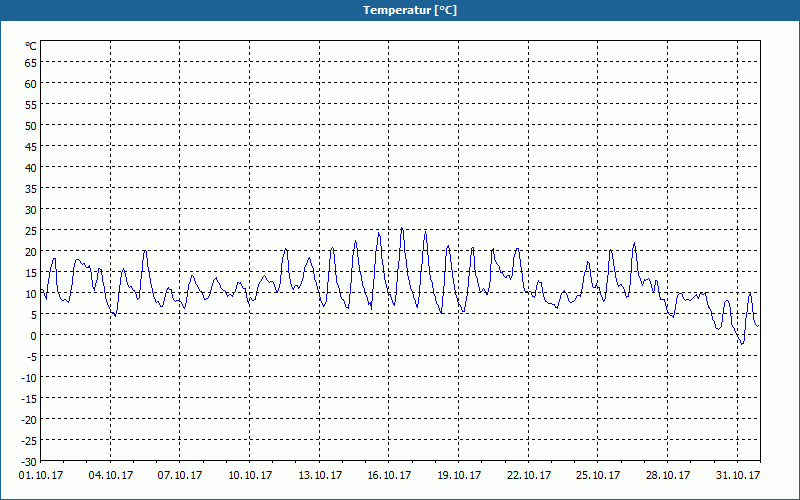Click the °C unit label on axis
This screenshot has height=500, width=800.
coord(31,46)
